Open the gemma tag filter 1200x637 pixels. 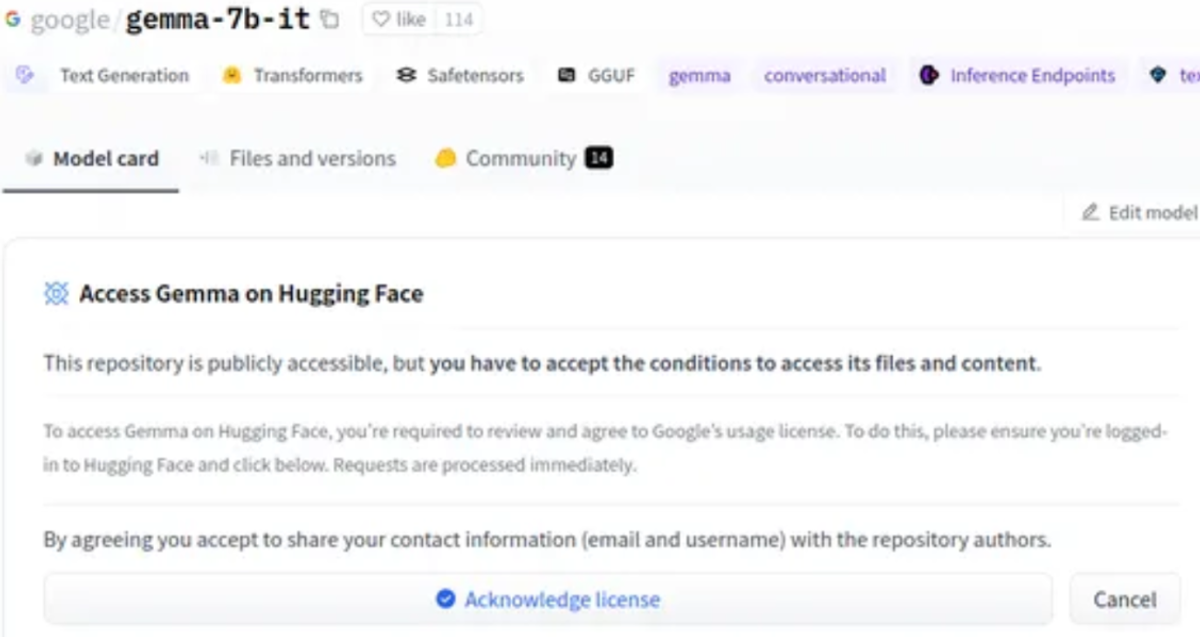click(698, 75)
